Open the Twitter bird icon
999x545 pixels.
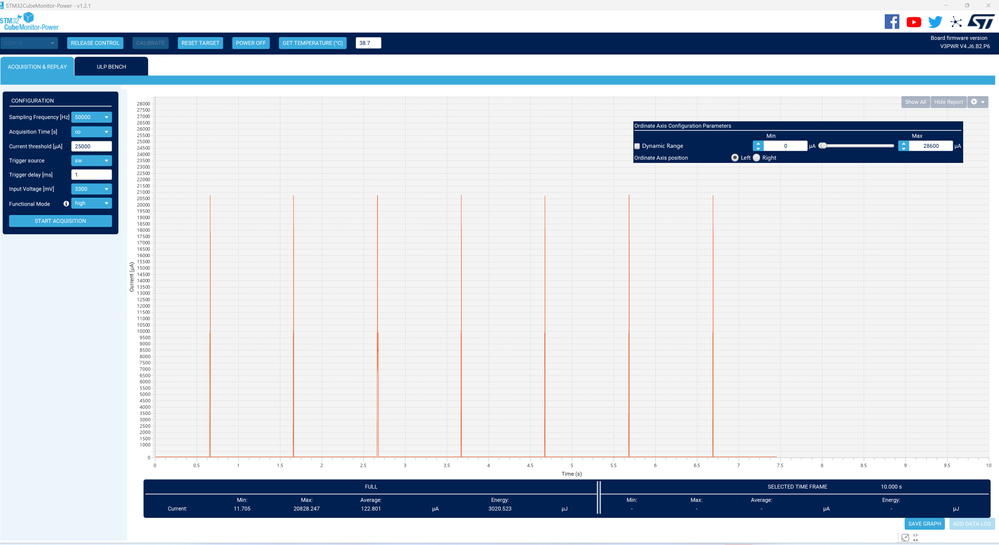coord(935,22)
